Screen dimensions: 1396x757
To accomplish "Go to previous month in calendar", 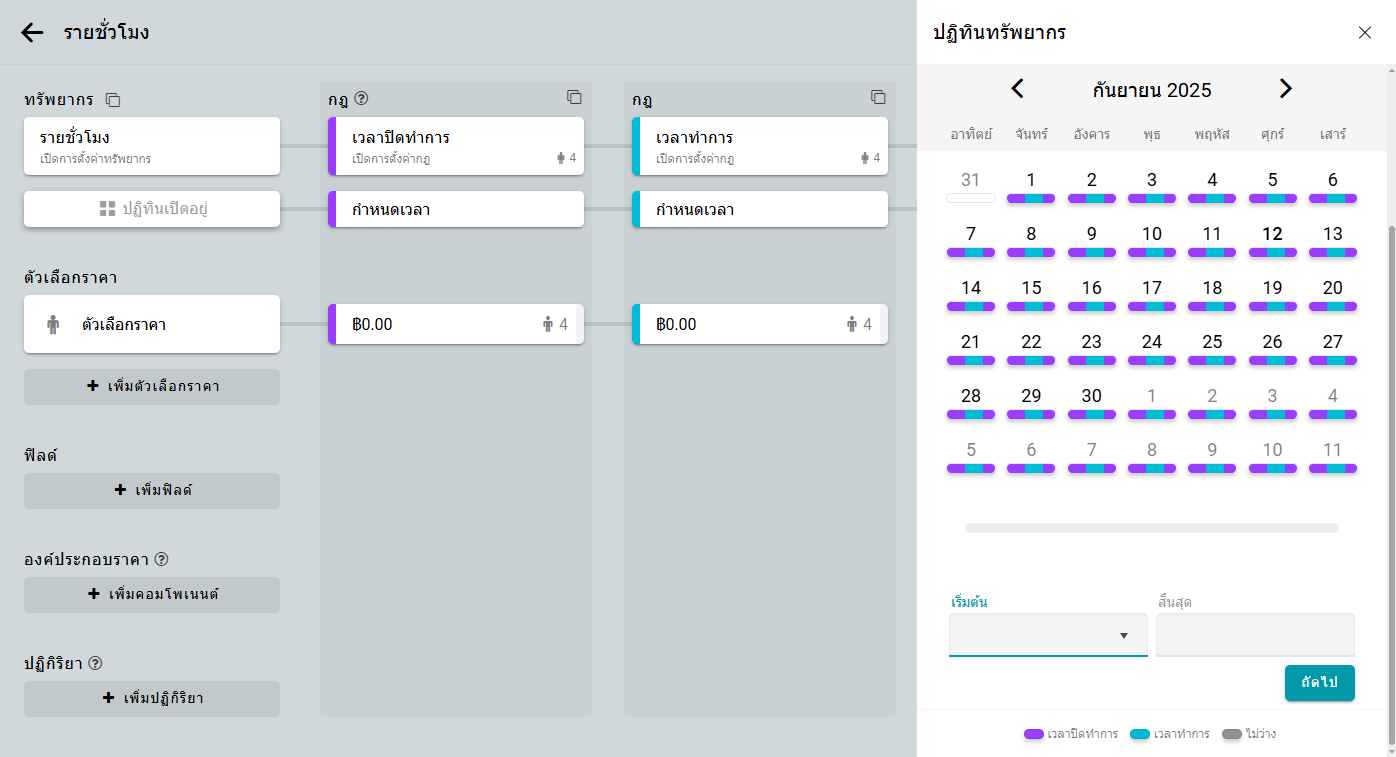I will point(1017,89).
